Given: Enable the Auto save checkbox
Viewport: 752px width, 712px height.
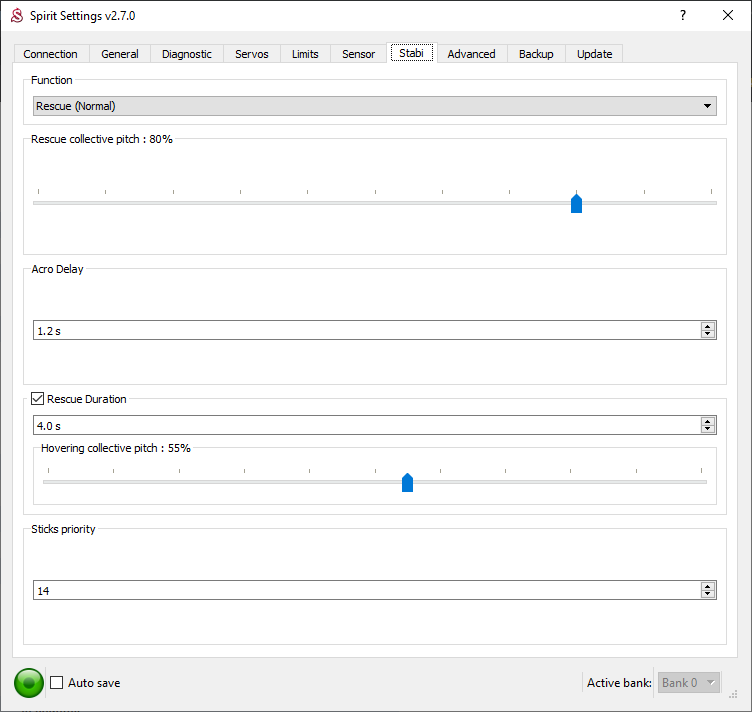Looking at the screenshot, I should click(57, 683).
